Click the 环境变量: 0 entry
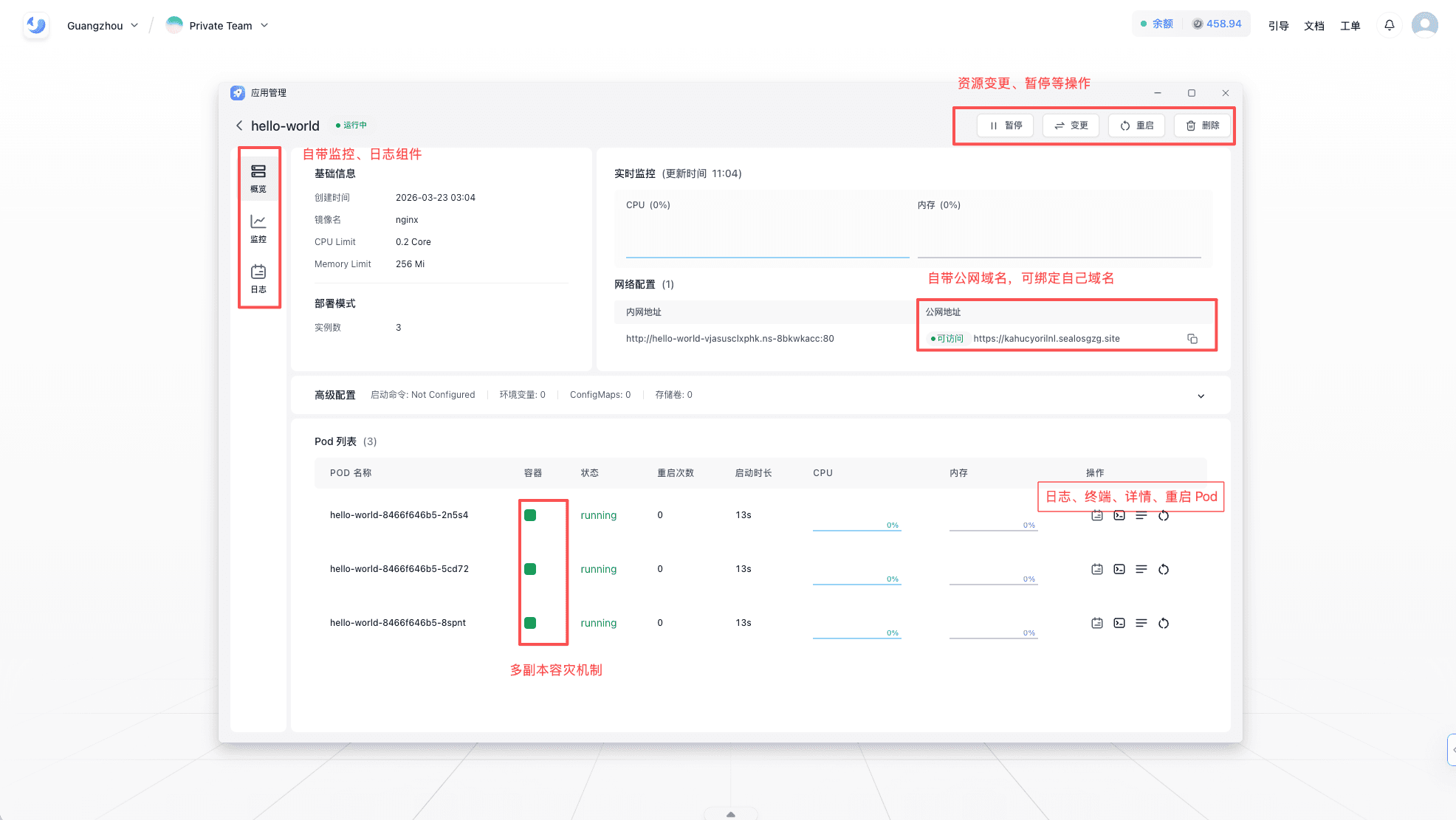This screenshot has width=1456, height=820. pyautogui.click(x=522, y=395)
